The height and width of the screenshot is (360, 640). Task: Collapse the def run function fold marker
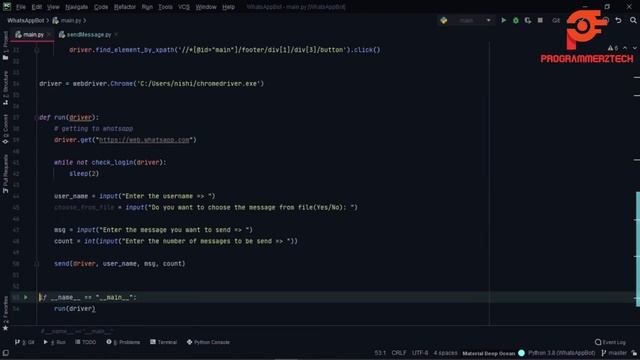click(x=36, y=118)
